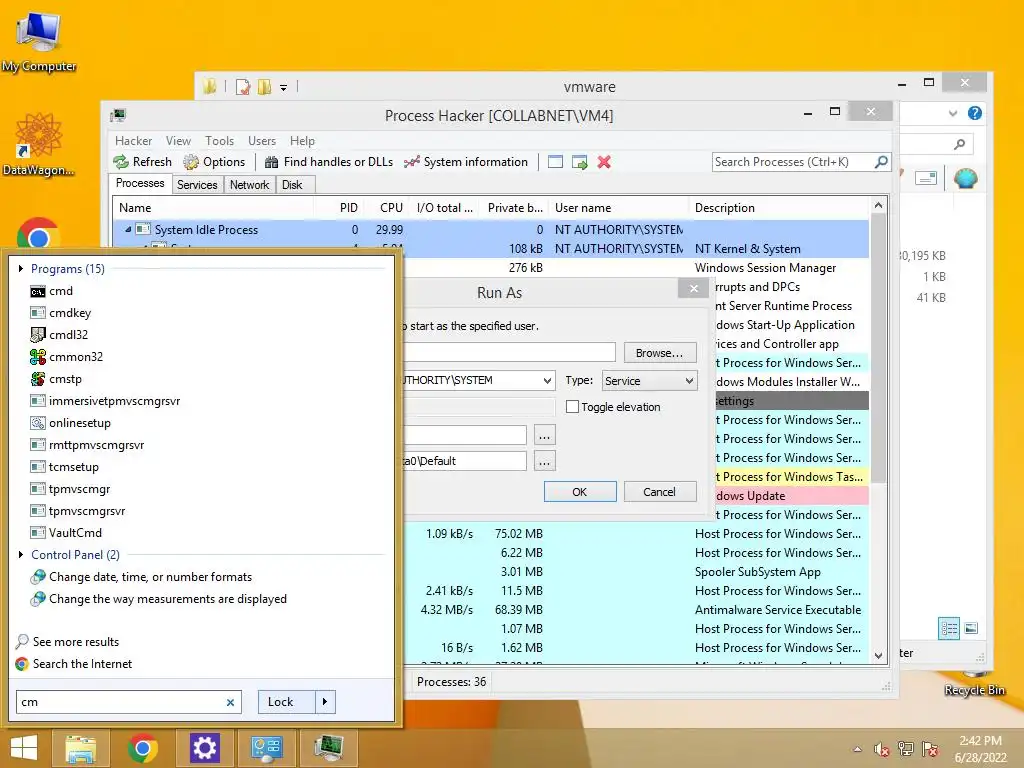This screenshot has height=768, width=1024.
Task: Click the find window and thread icon
Action: pyautogui.click(x=579, y=162)
